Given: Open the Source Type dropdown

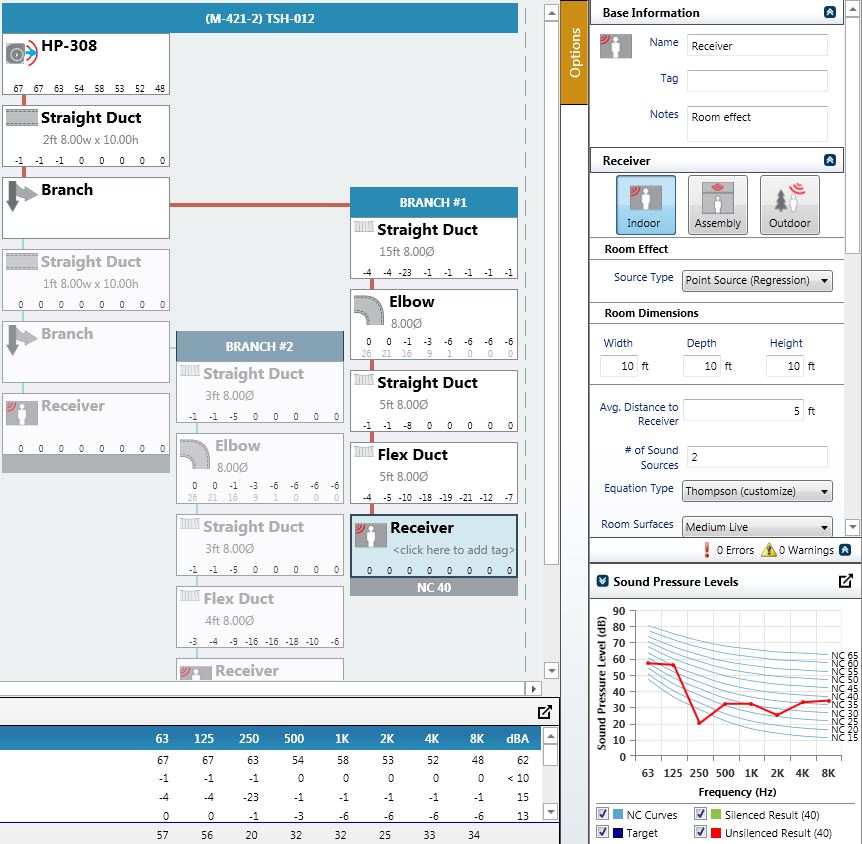Looking at the screenshot, I should tap(757, 280).
